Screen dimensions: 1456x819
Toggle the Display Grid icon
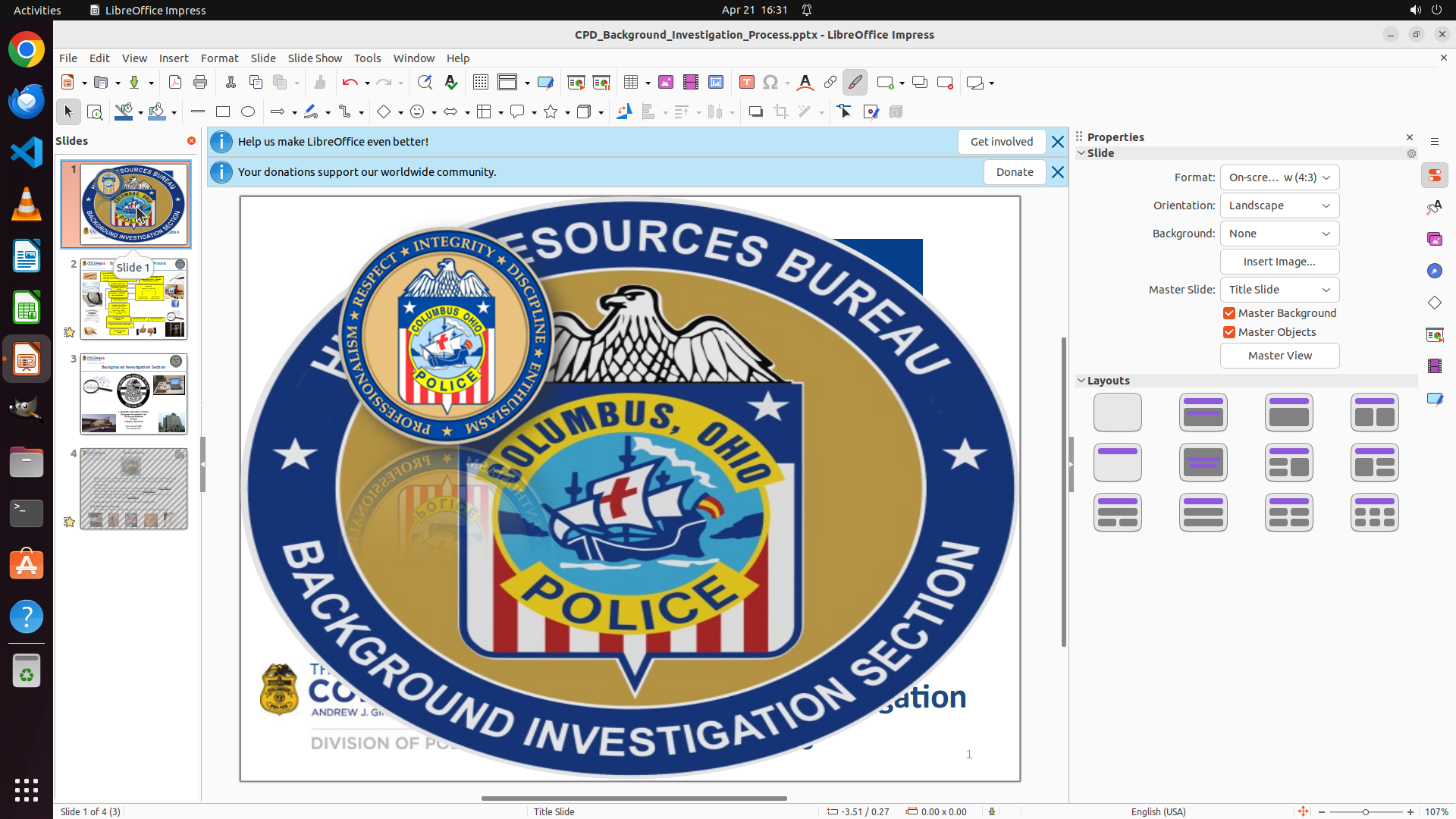[480, 83]
